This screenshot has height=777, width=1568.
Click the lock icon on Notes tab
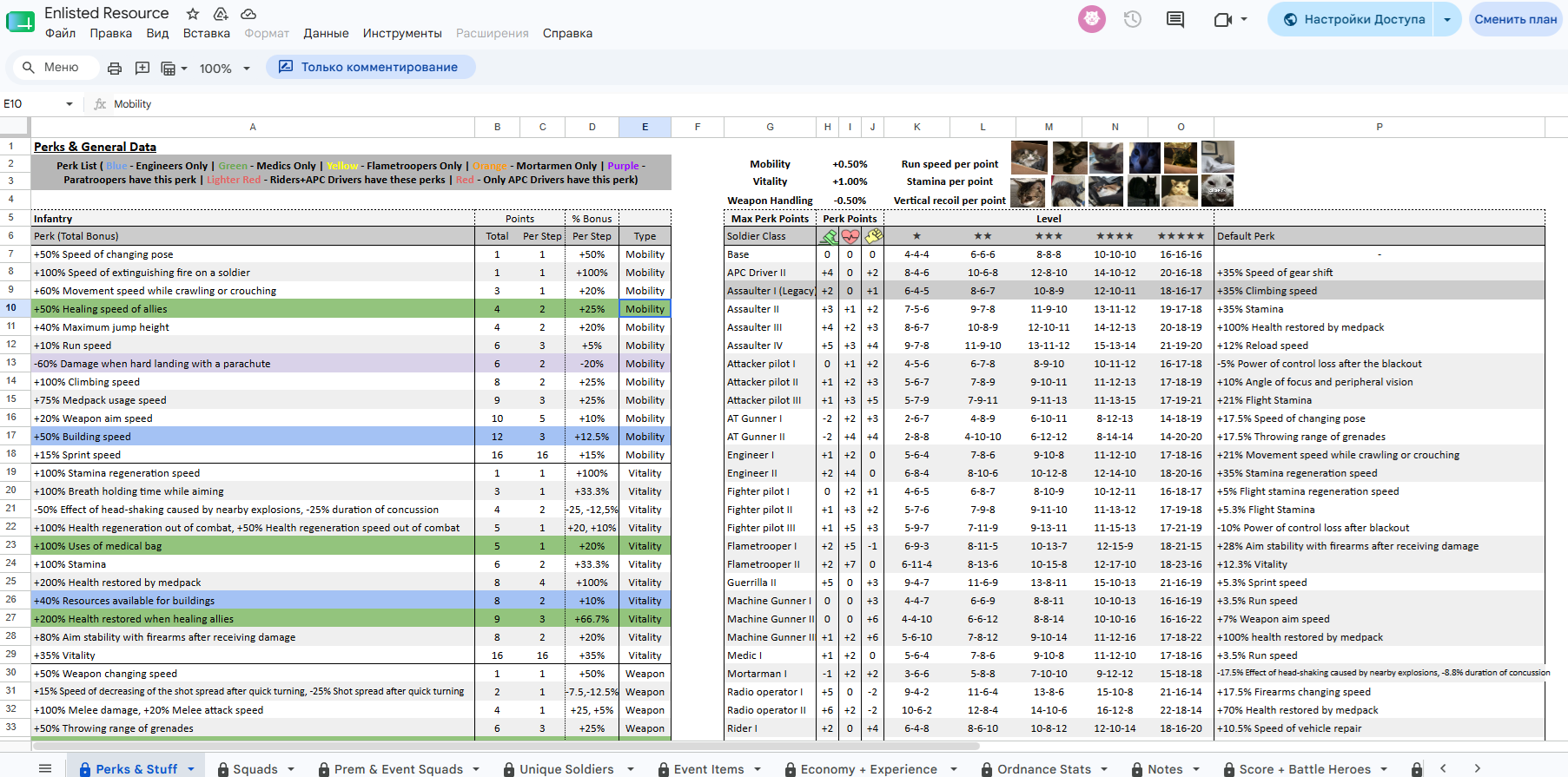point(1138,769)
